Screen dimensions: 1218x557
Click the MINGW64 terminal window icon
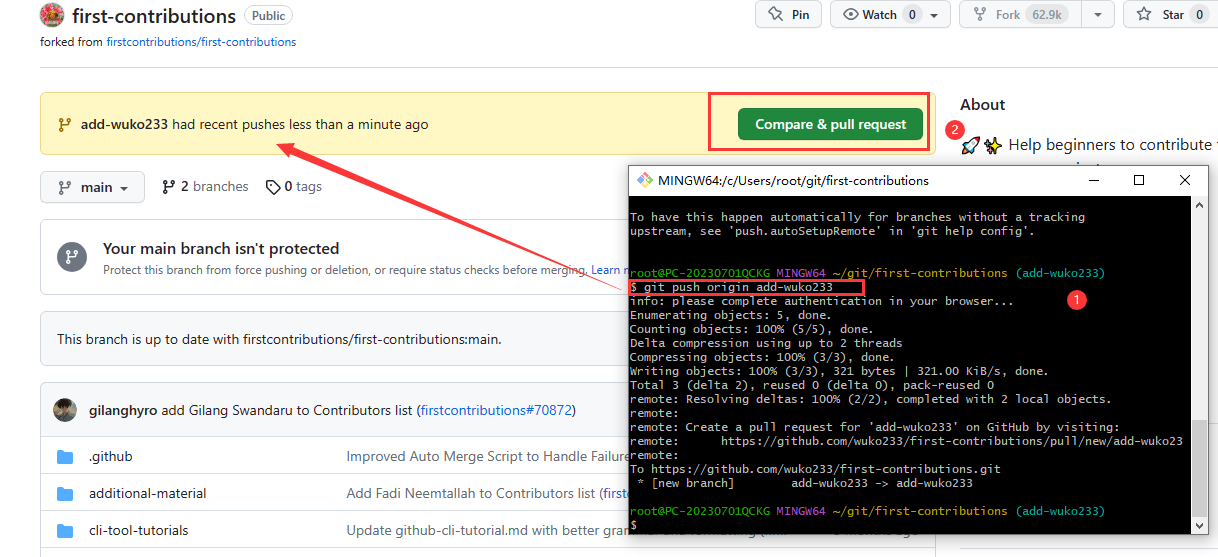645,180
